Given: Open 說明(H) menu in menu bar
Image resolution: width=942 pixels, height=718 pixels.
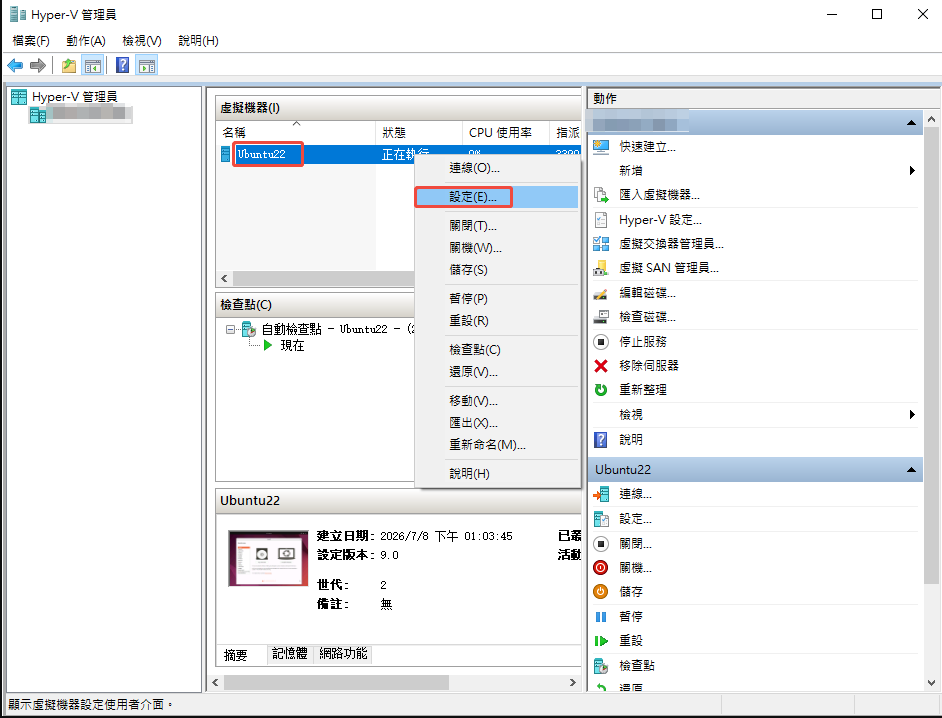Looking at the screenshot, I should (x=198, y=41).
